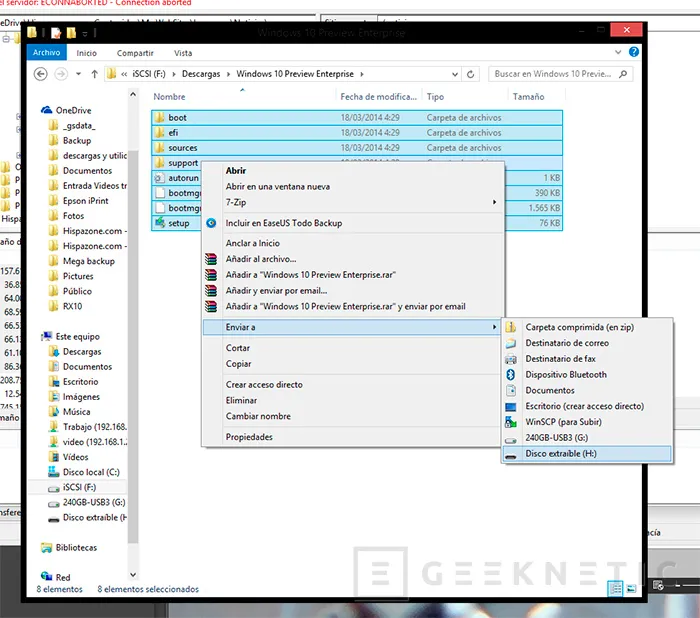700x618 pixels.
Task: Expand chevron after Windows 10 Preview Enterprise path
Action: pyautogui.click(x=362, y=74)
